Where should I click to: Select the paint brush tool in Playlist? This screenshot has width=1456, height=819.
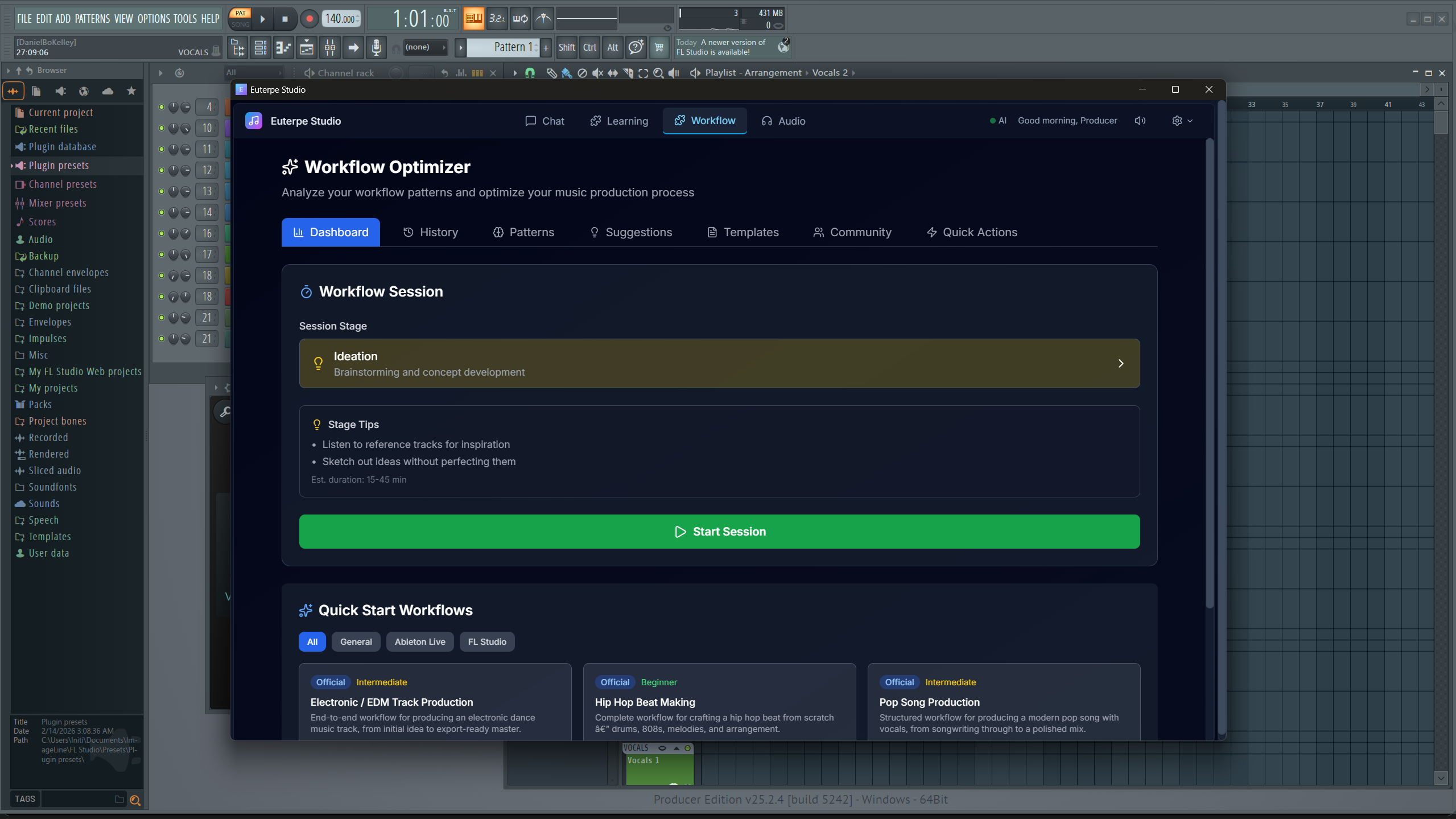[x=567, y=73]
